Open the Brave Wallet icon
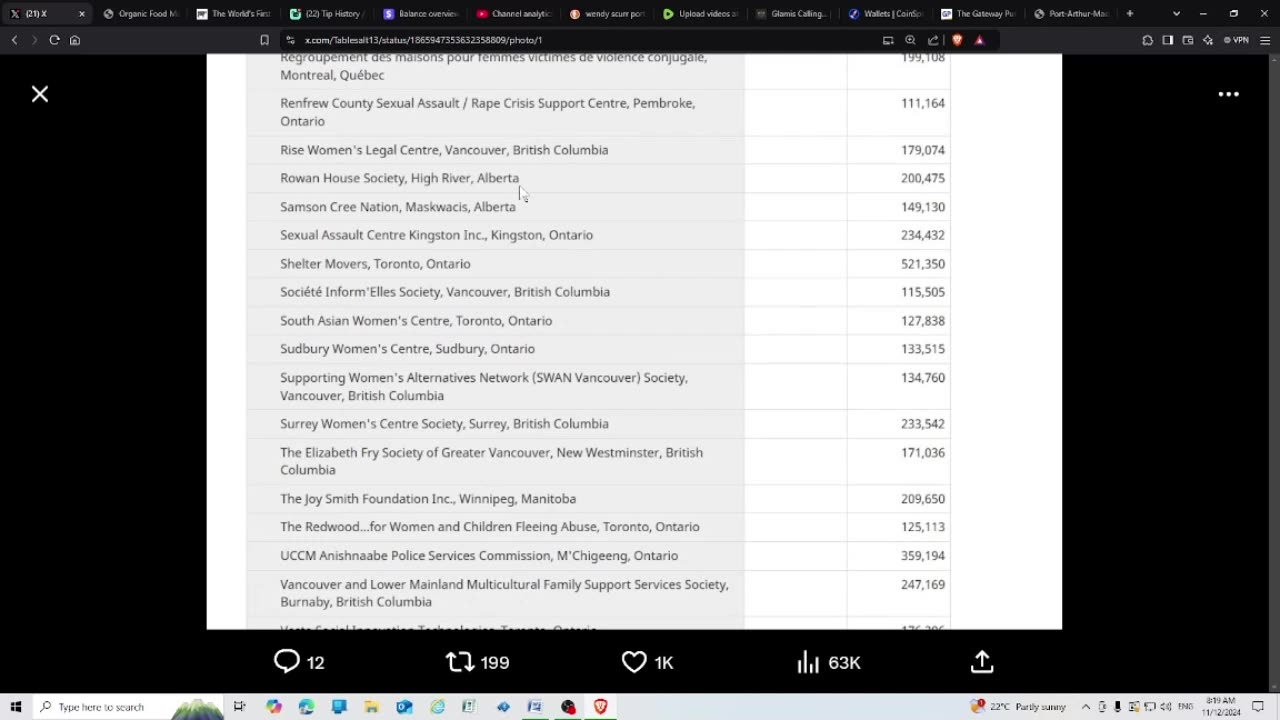This screenshot has width=1280, height=720. click(x=1188, y=40)
